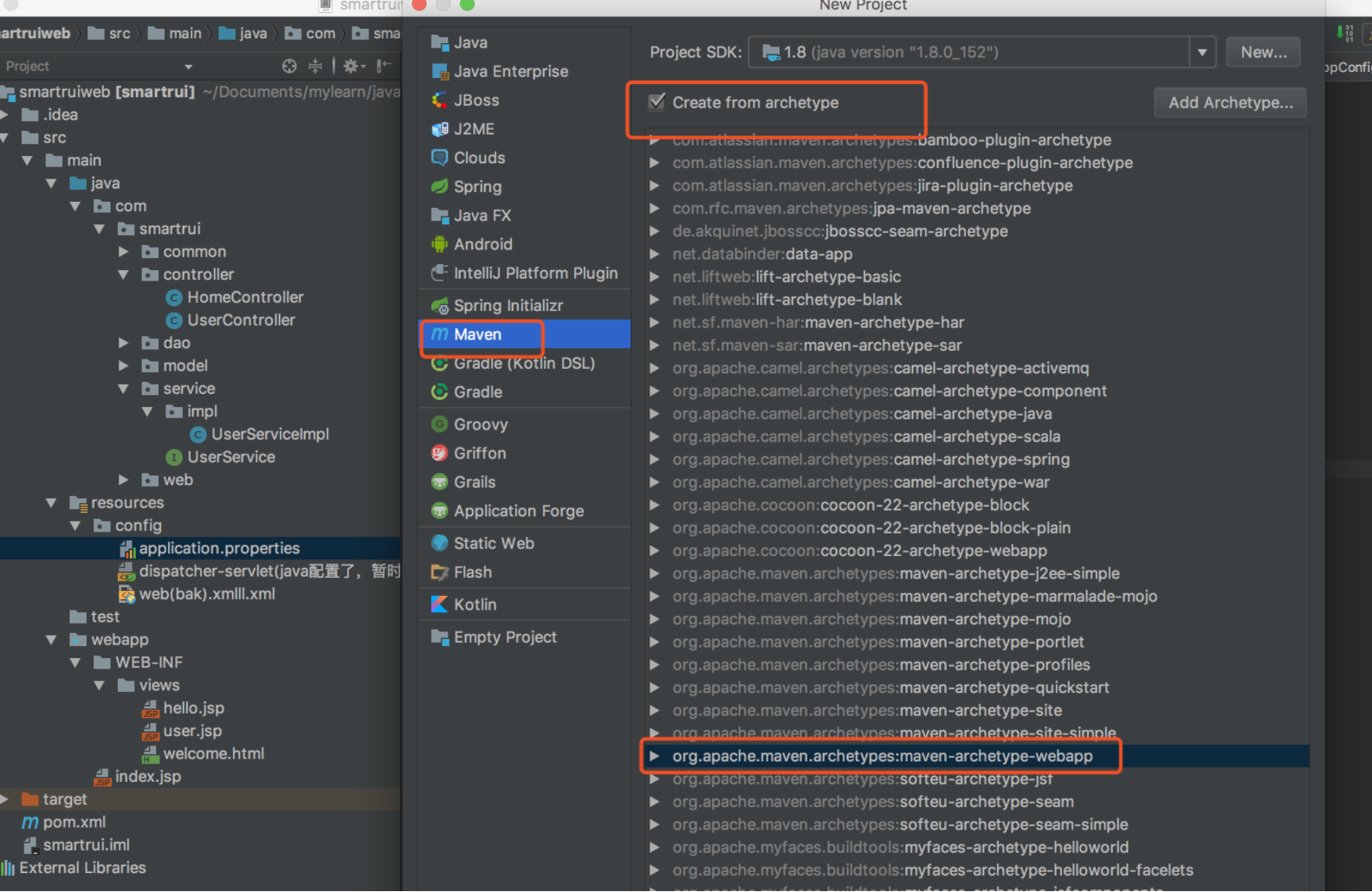Select the Java project type icon
Image resolution: width=1372 pixels, height=892 pixels.
click(x=439, y=42)
